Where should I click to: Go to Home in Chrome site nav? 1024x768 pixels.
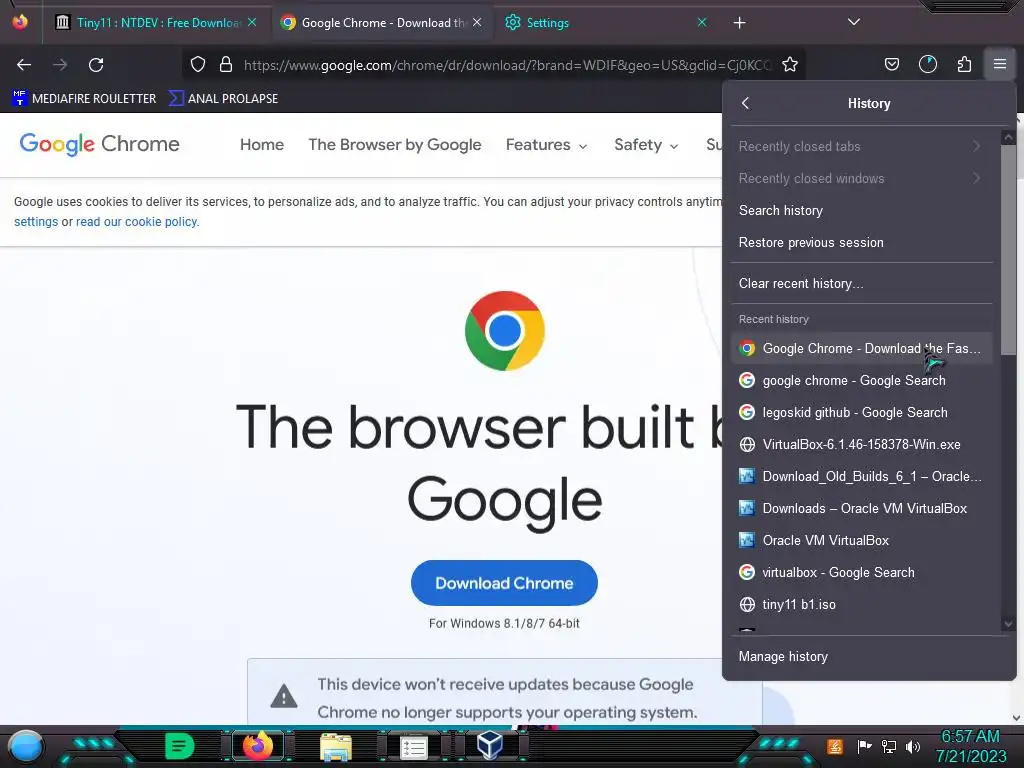pyautogui.click(x=261, y=144)
